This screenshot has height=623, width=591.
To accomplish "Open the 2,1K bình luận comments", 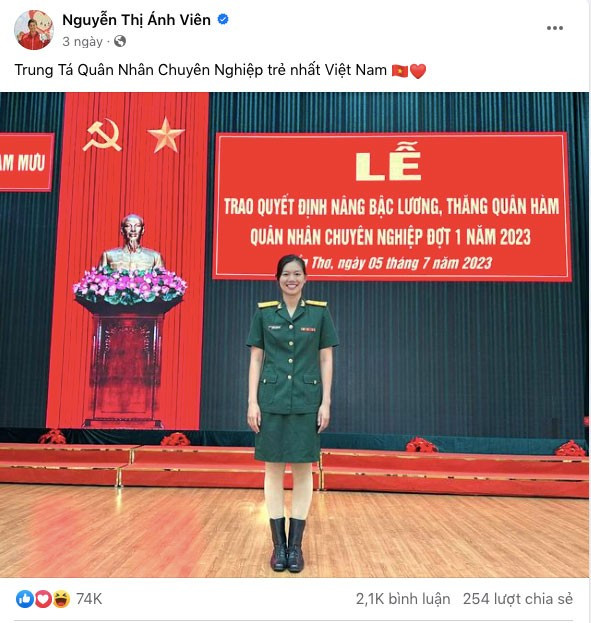I will [403, 599].
